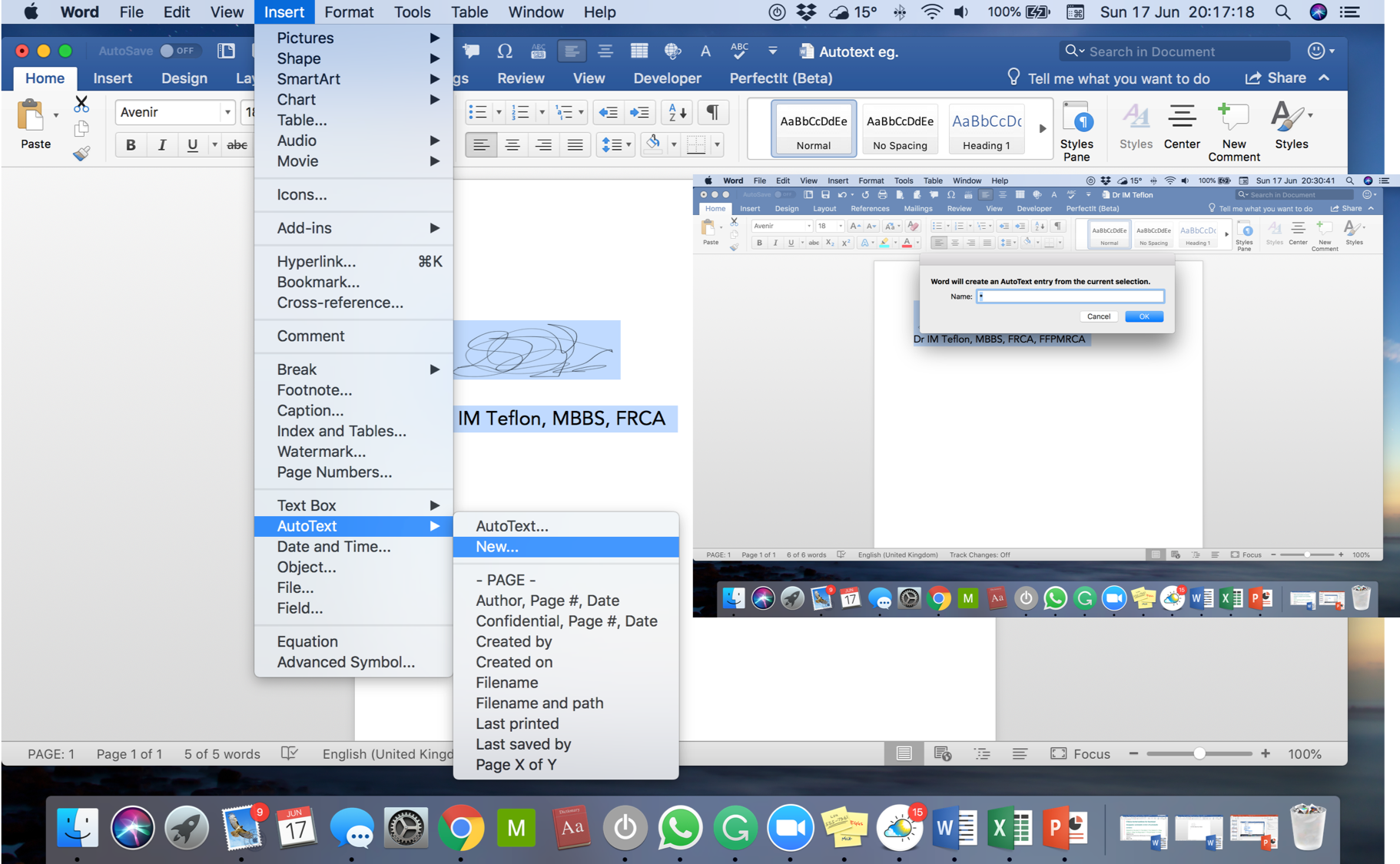Toggle the AutoSave switch

[177, 51]
